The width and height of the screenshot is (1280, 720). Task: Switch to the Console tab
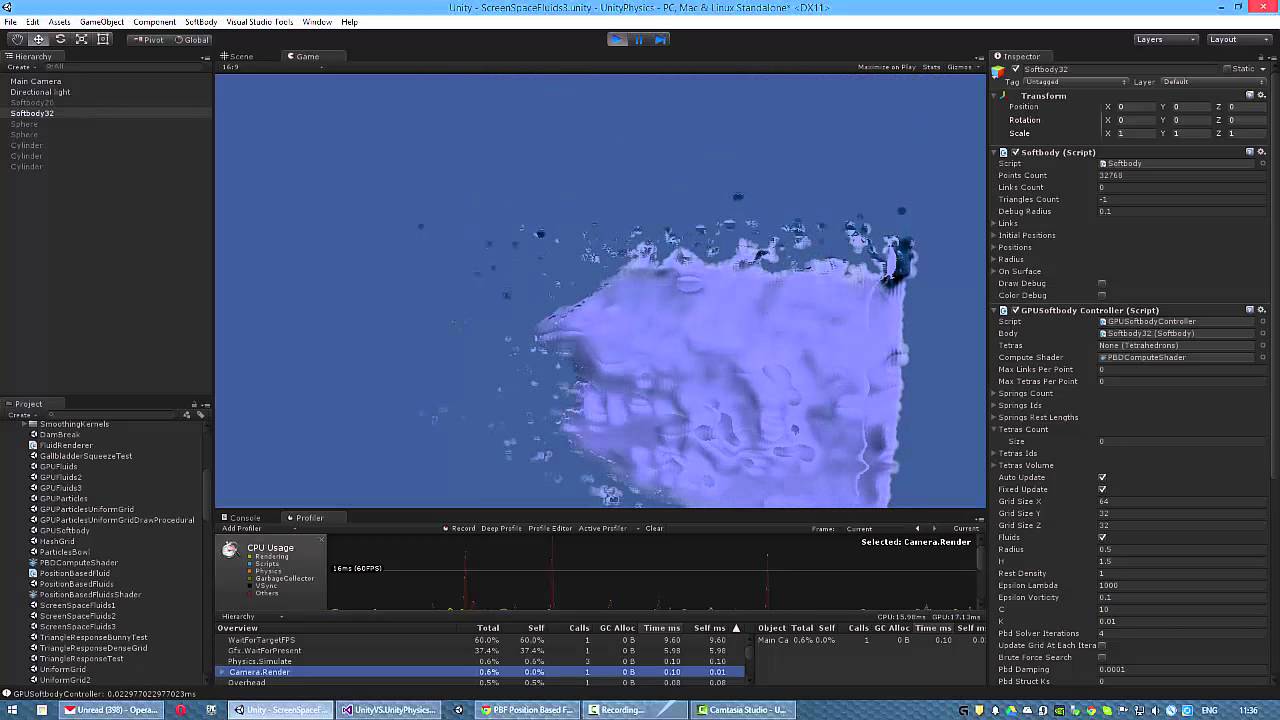point(243,517)
